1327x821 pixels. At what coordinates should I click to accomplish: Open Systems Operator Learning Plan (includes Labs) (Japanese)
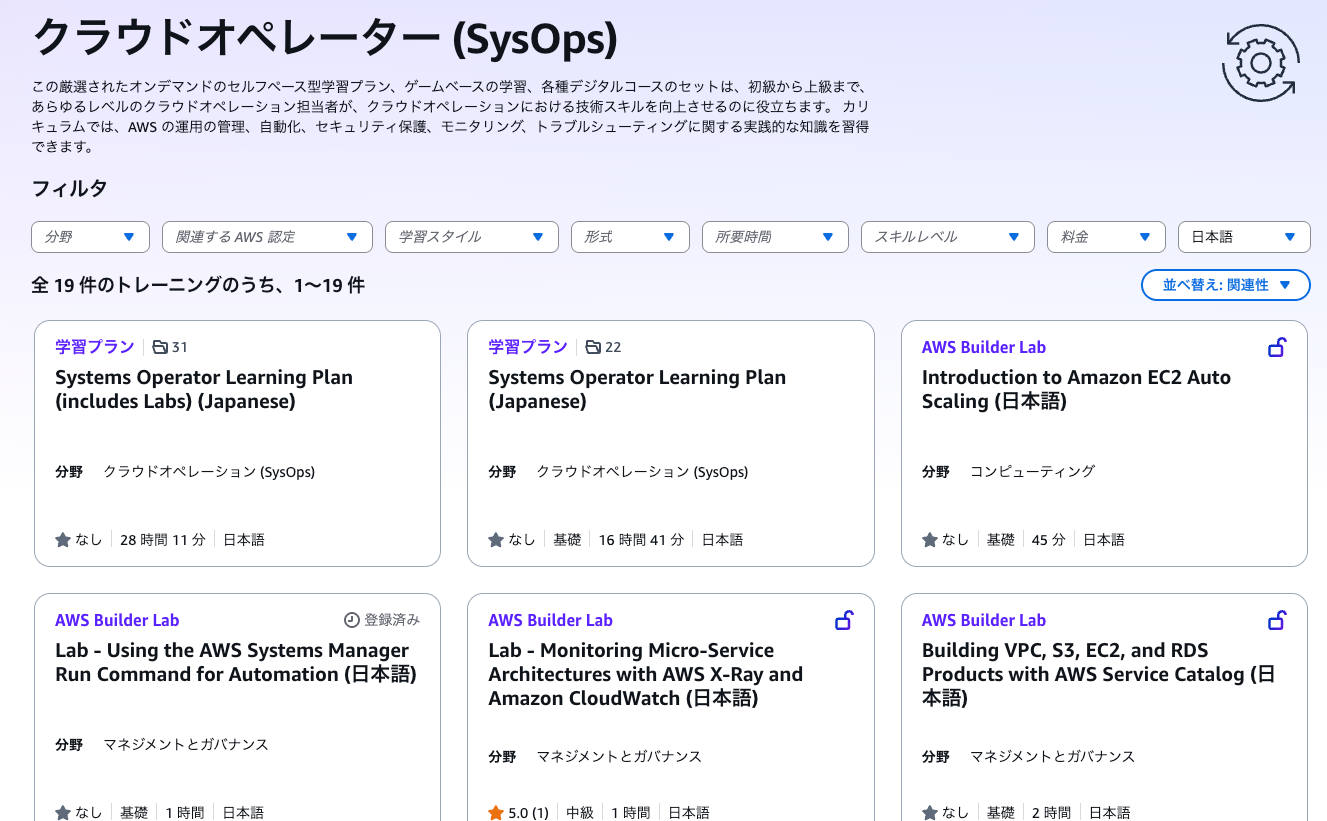[x=204, y=389]
